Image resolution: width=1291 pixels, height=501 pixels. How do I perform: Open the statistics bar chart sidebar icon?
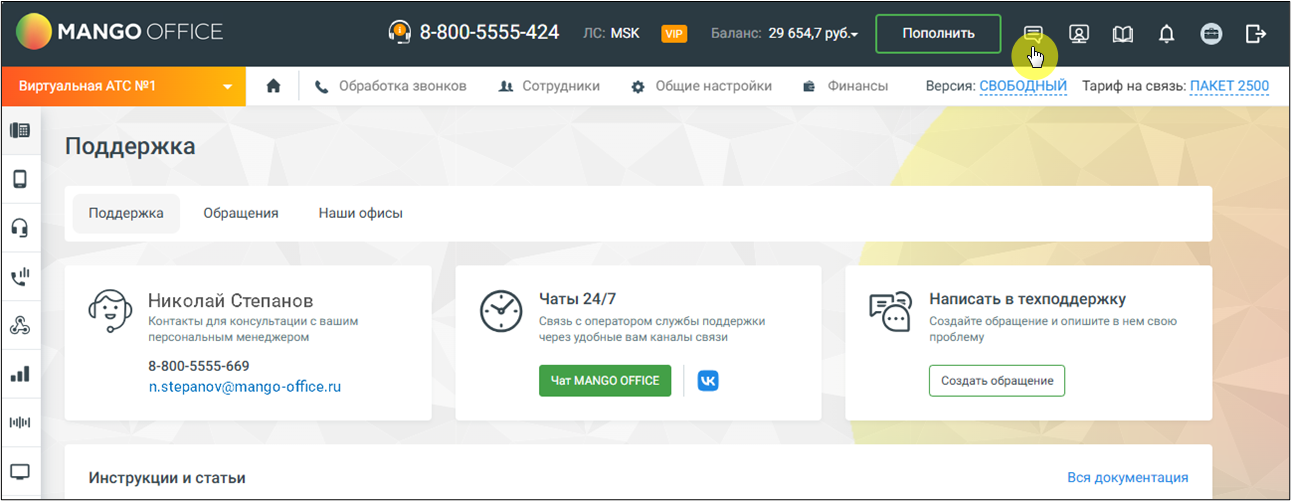tap(20, 374)
